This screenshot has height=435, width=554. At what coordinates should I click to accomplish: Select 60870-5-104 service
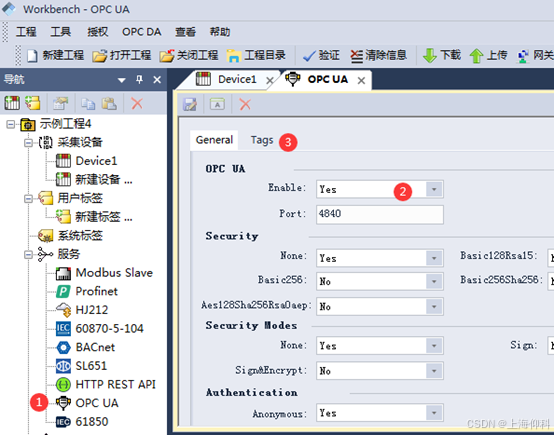pyautogui.click(x=100, y=329)
